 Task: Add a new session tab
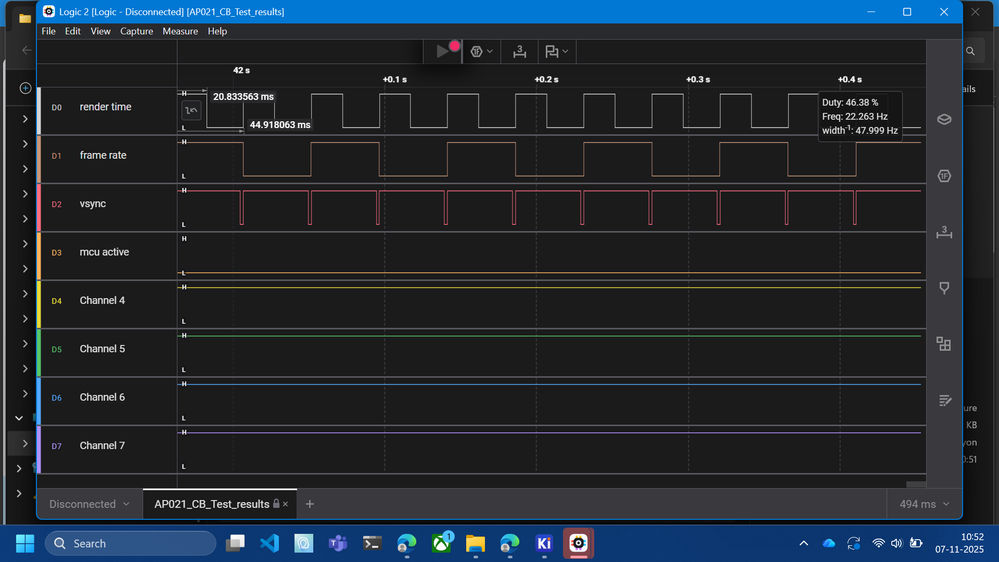310,504
